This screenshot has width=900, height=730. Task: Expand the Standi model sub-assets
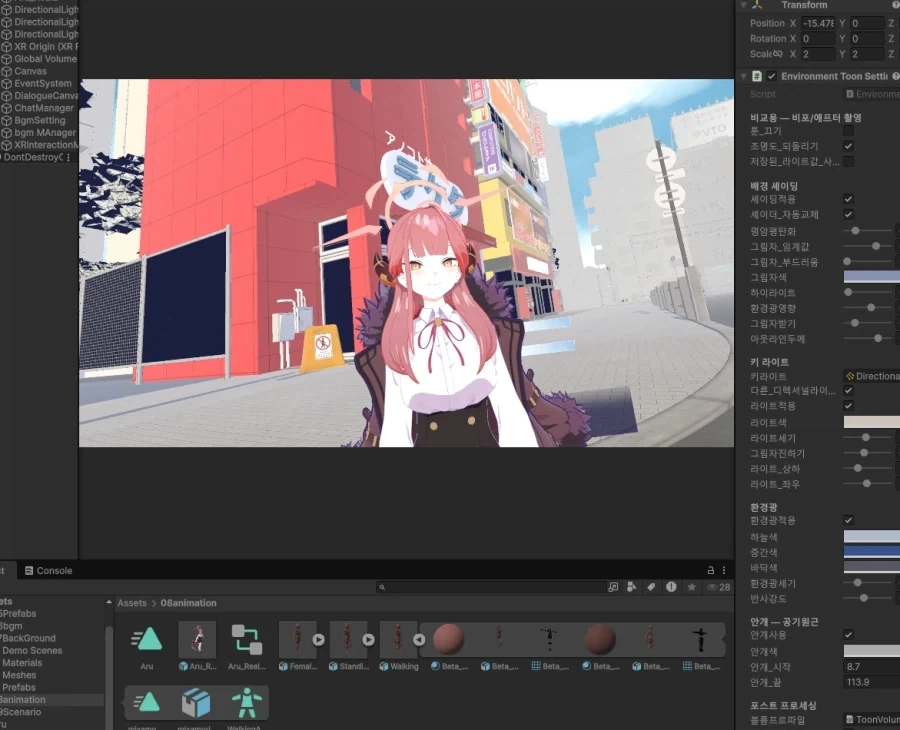[x=368, y=639]
